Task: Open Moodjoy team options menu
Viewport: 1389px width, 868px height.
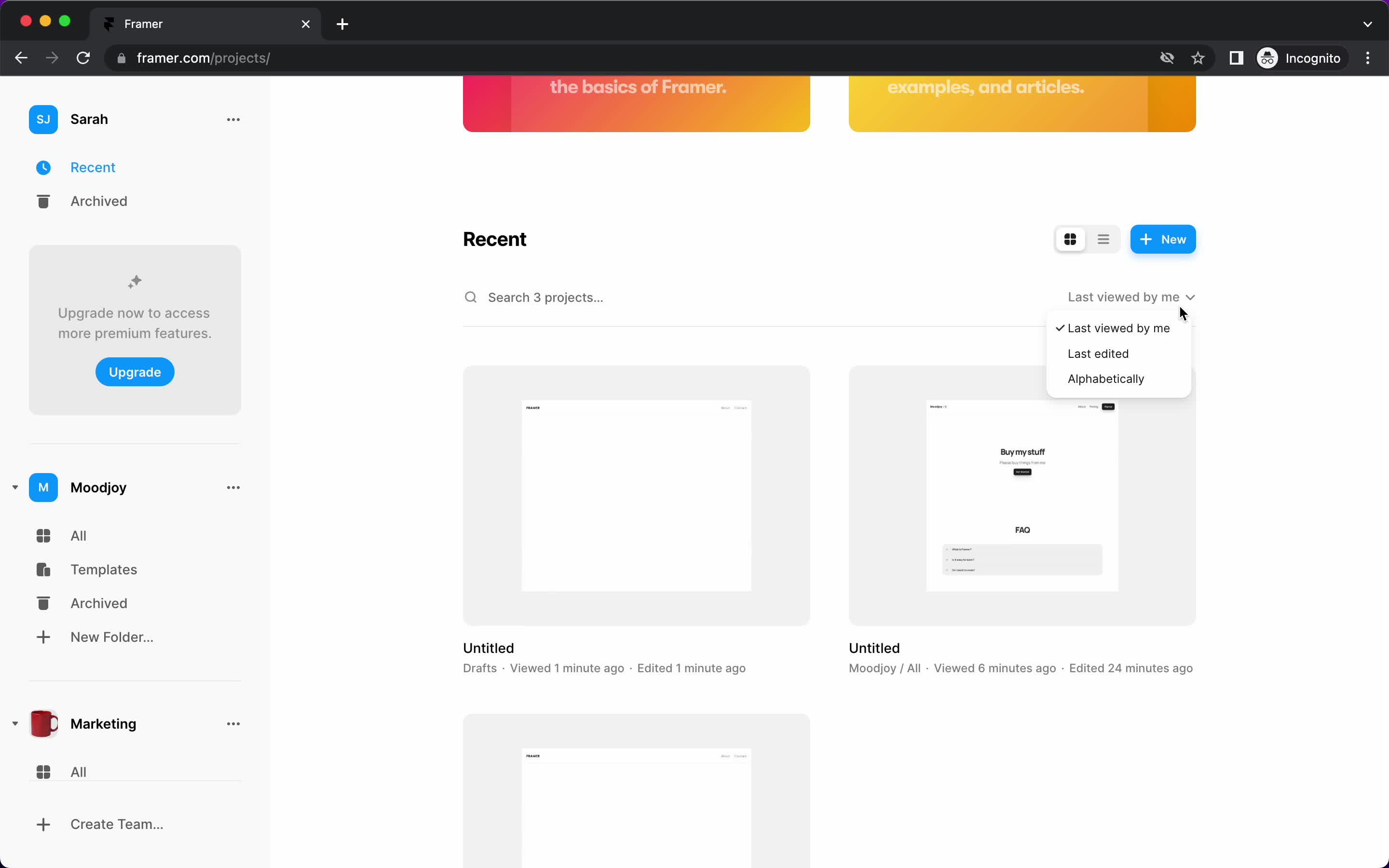Action: [x=233, y=487]
